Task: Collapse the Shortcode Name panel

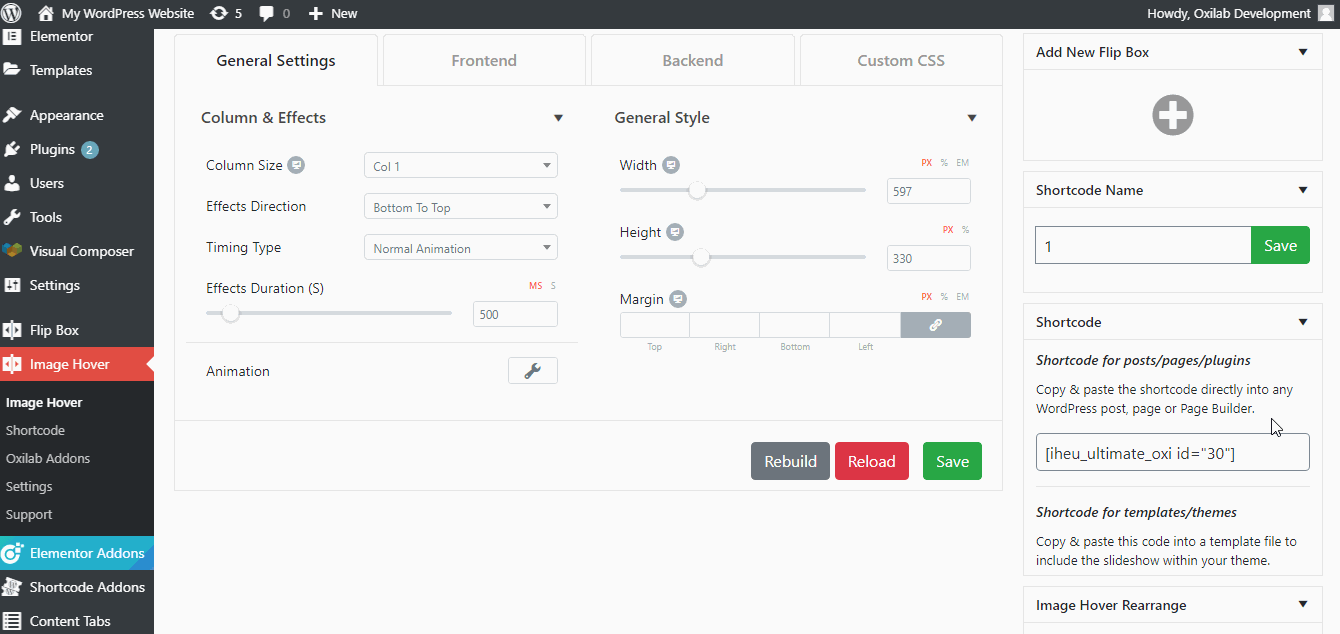Action: click(1303, 190)
